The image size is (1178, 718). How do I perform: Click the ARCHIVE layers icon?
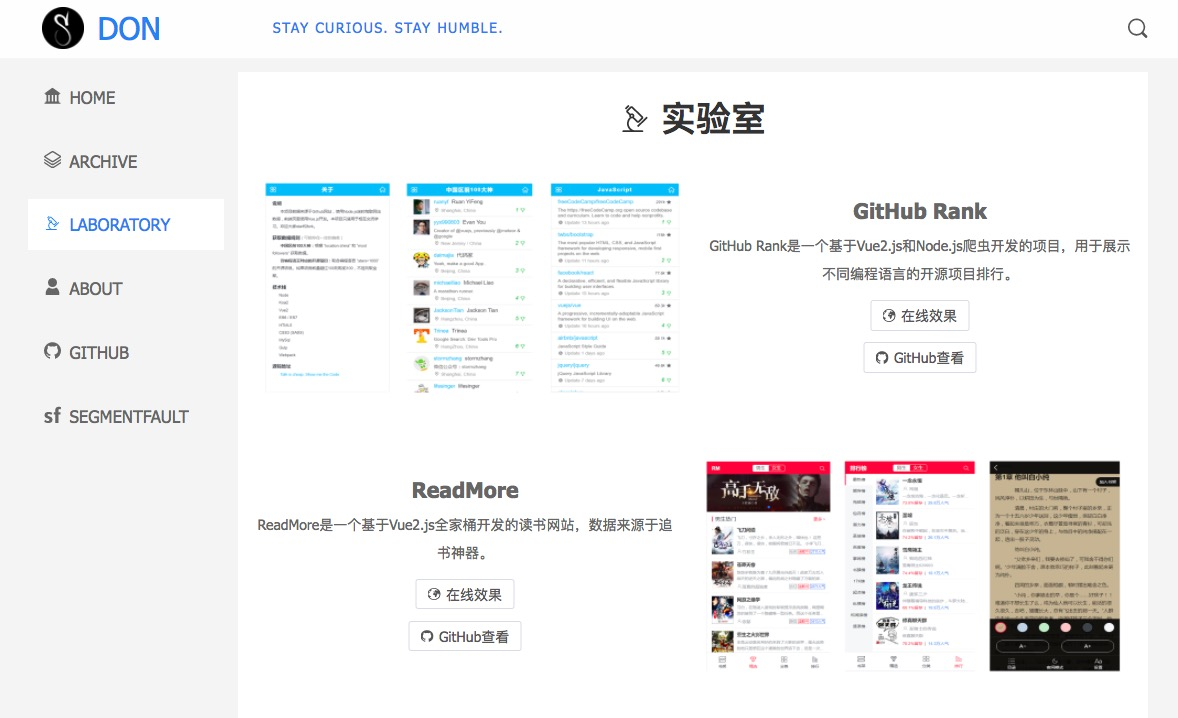[x=53, y=160]
